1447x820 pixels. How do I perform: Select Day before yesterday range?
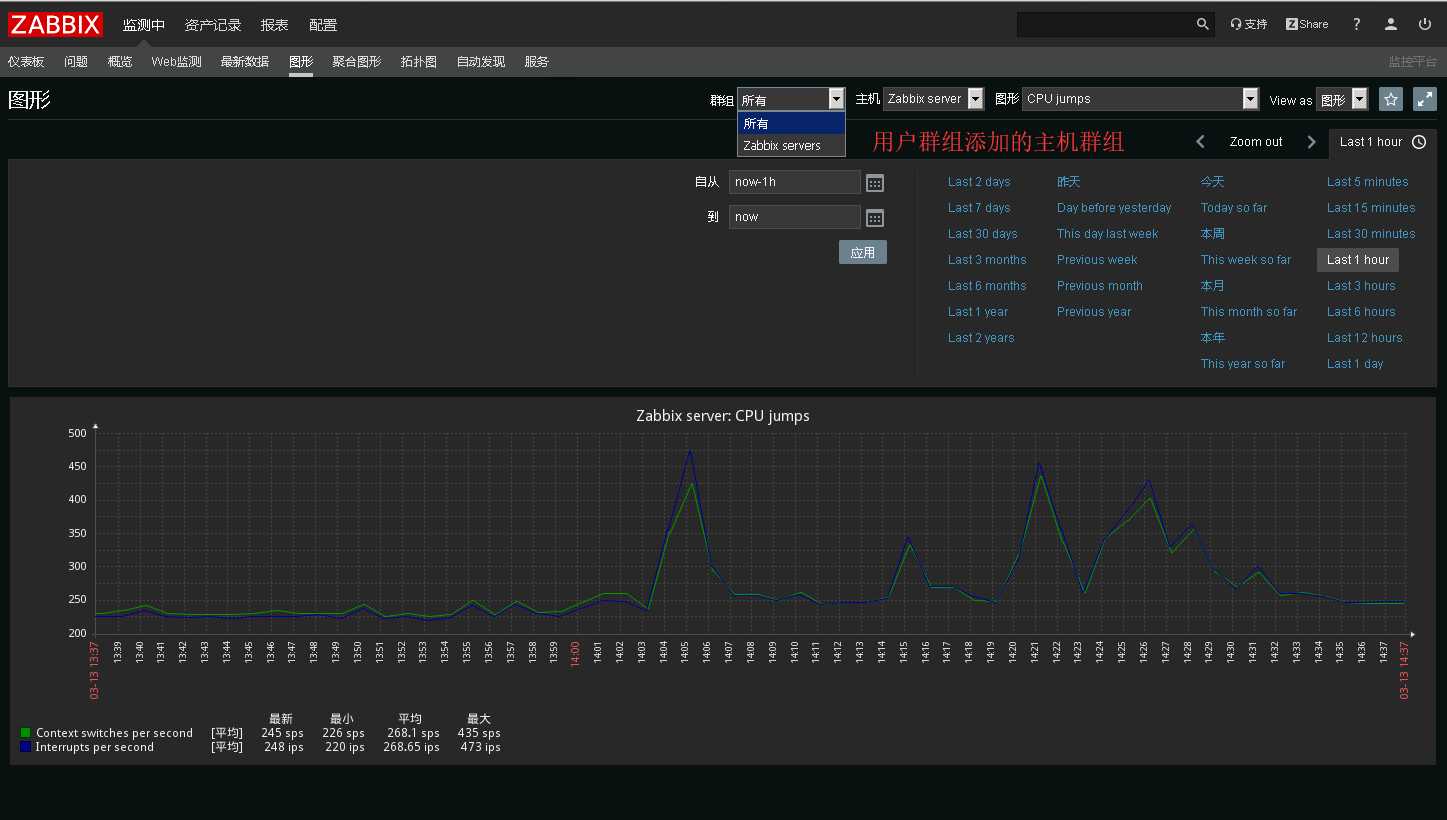(1114, 208)
